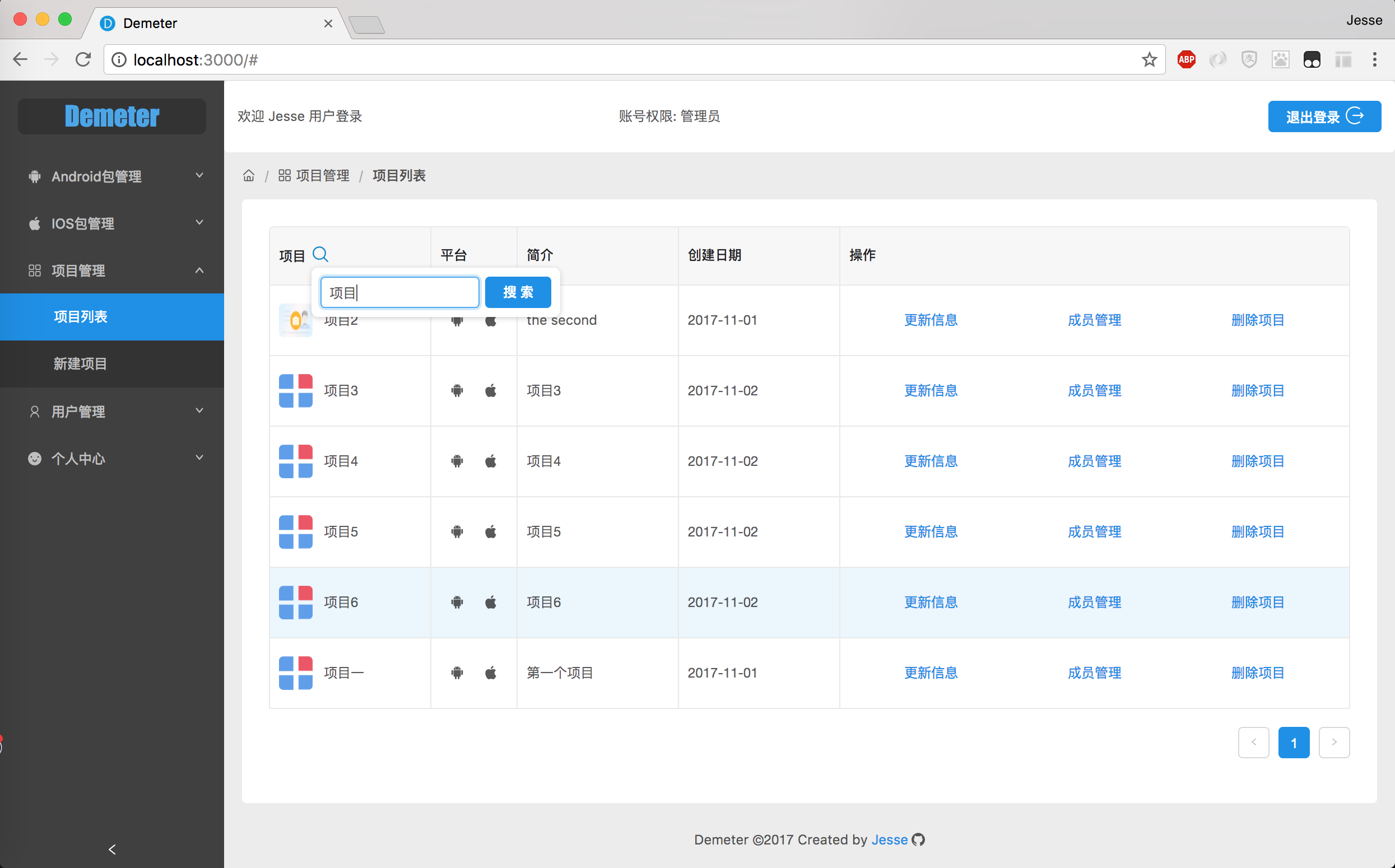The height and width of the screenshot is (868, 1395).
Task: Open the 新建项目 menu item
Action: coord(81,364)
